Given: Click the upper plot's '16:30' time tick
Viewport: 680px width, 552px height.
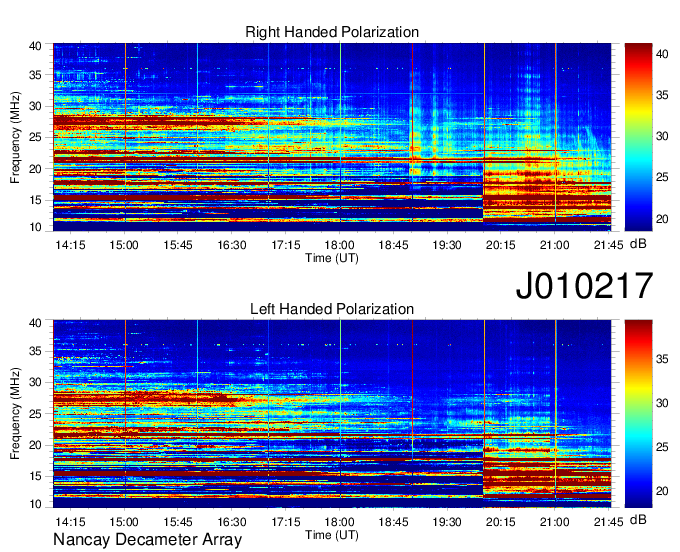Looking at the screenshot, I should [x=232, y=245].
